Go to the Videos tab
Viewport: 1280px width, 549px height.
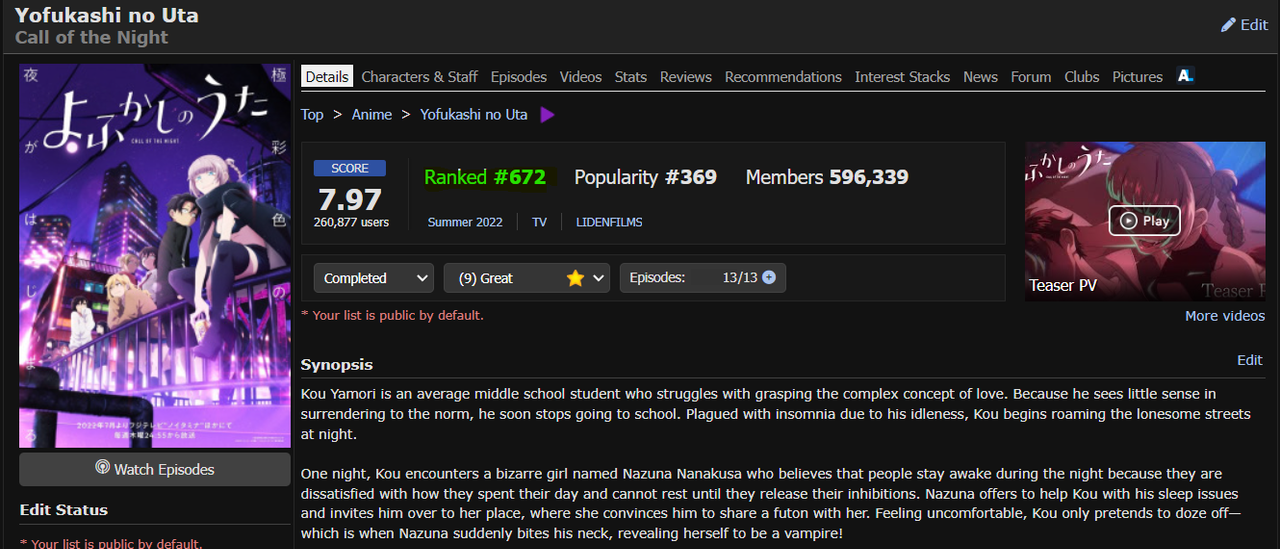coord(581,77)
